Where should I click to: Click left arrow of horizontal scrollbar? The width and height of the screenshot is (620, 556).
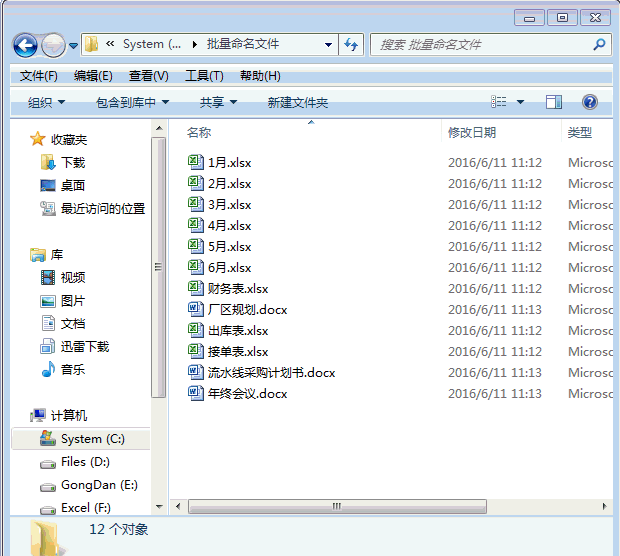[178, 506]
